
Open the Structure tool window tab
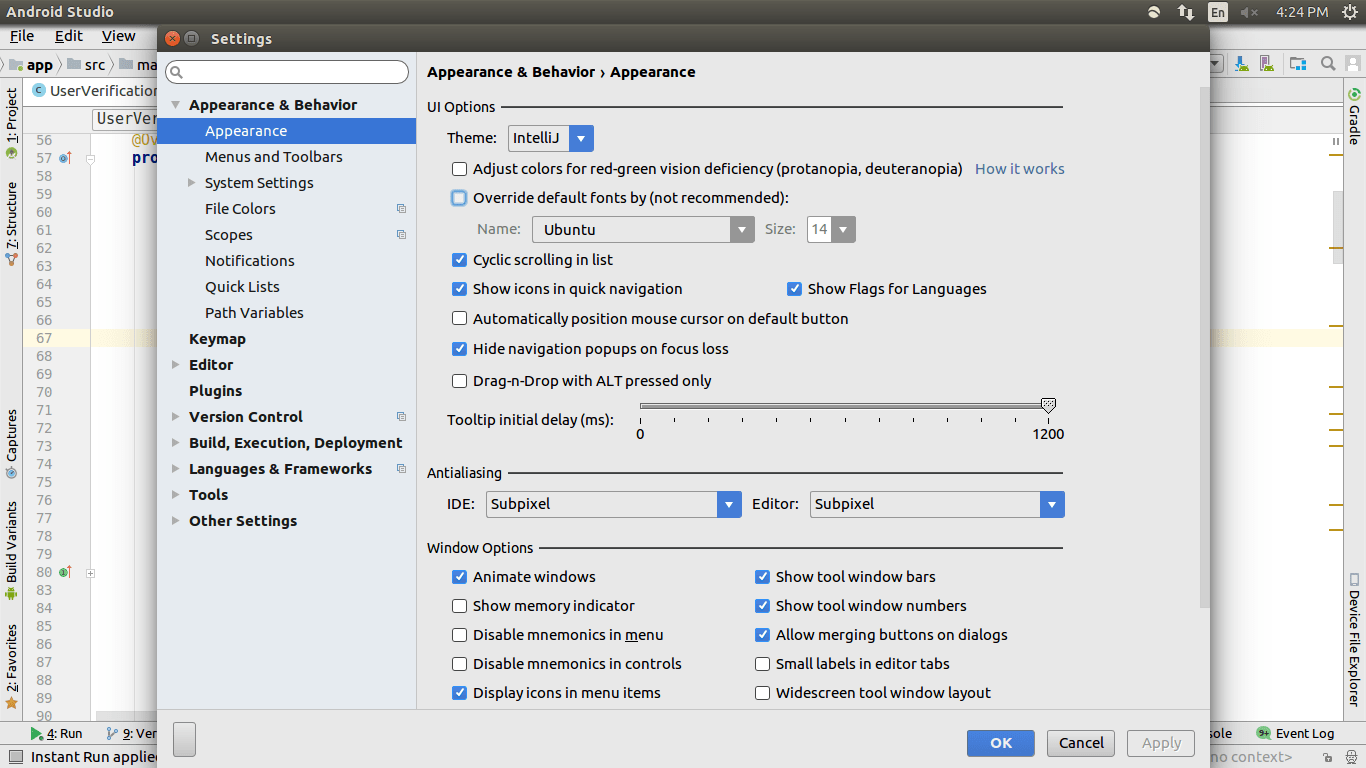(11, 223)
